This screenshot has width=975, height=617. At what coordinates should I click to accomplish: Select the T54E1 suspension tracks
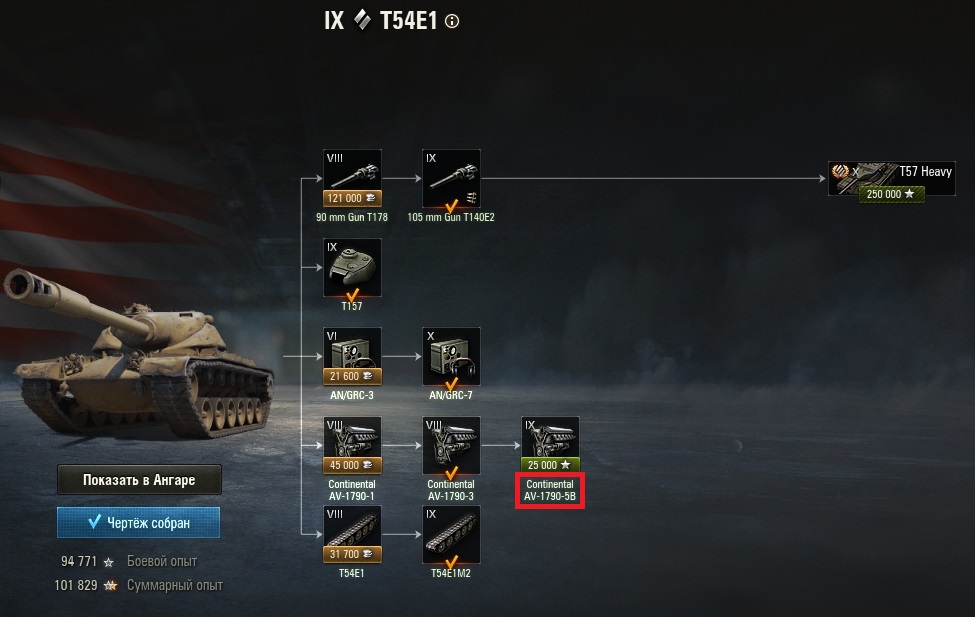[x=352, y=534]
